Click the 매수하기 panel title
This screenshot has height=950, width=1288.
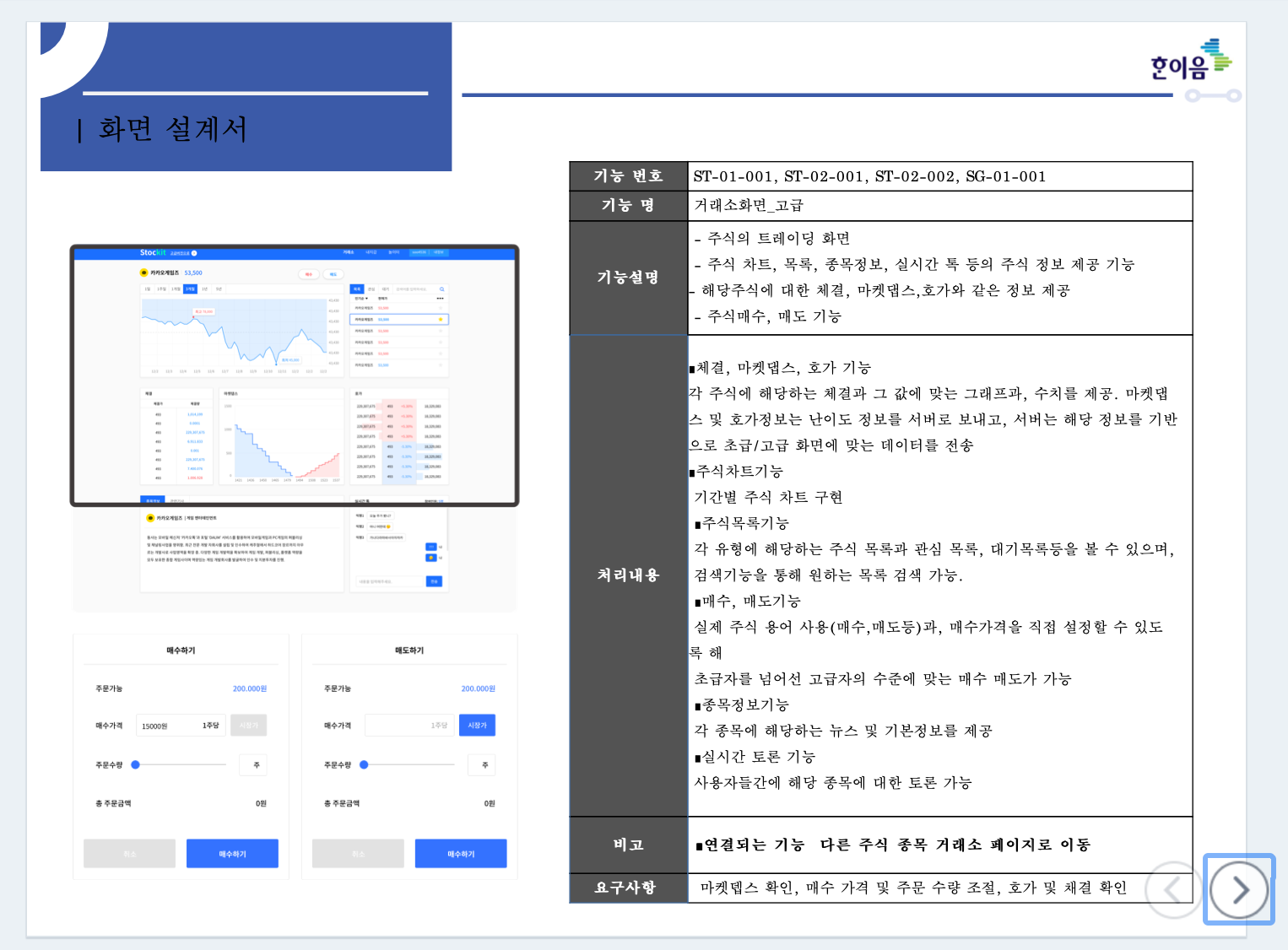point(181,650)
